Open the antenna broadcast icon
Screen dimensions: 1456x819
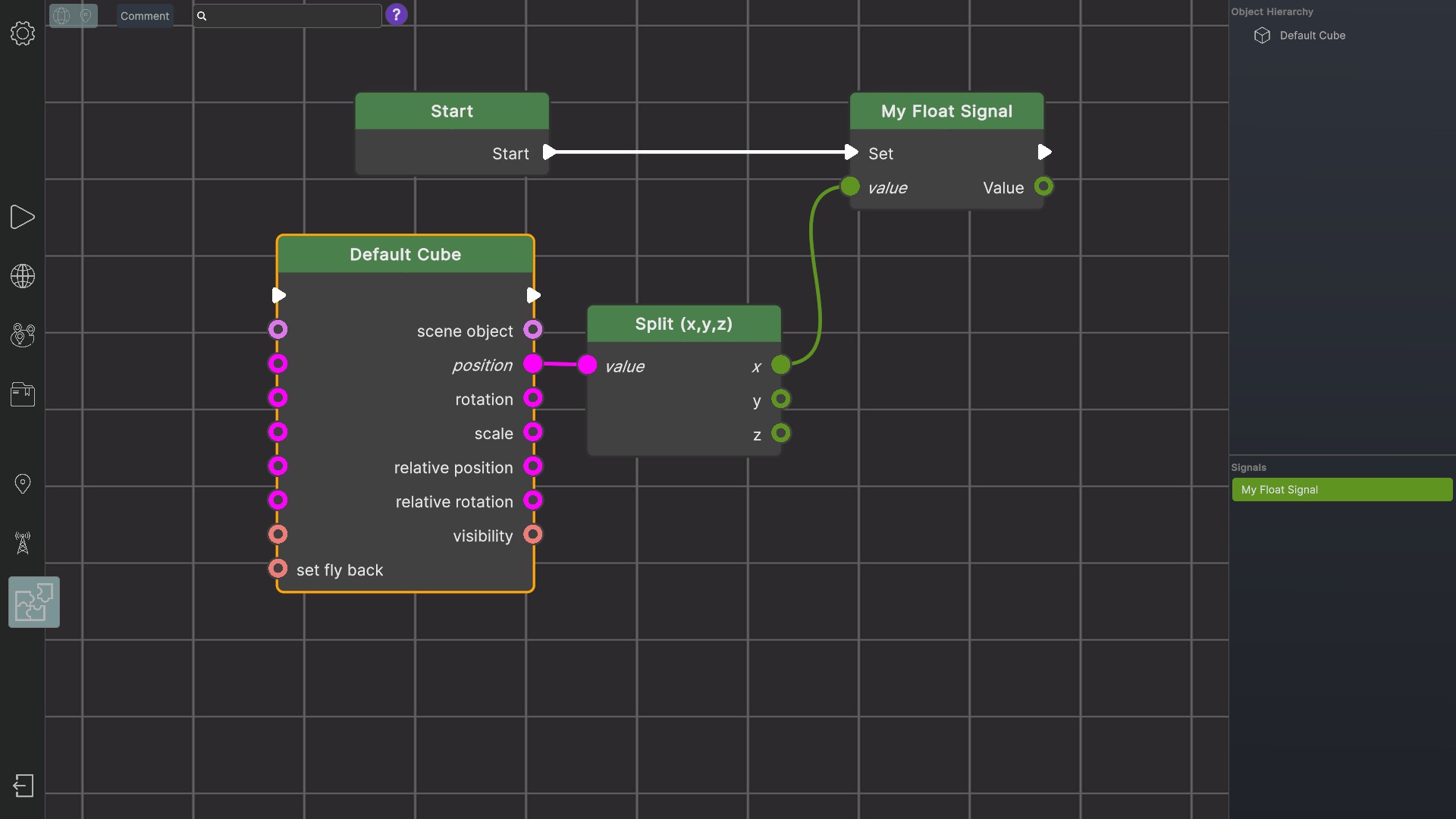[23, 543]
